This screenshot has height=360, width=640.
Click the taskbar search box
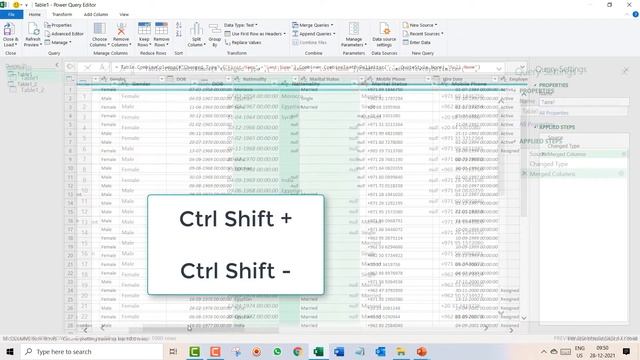click(92, 351)
